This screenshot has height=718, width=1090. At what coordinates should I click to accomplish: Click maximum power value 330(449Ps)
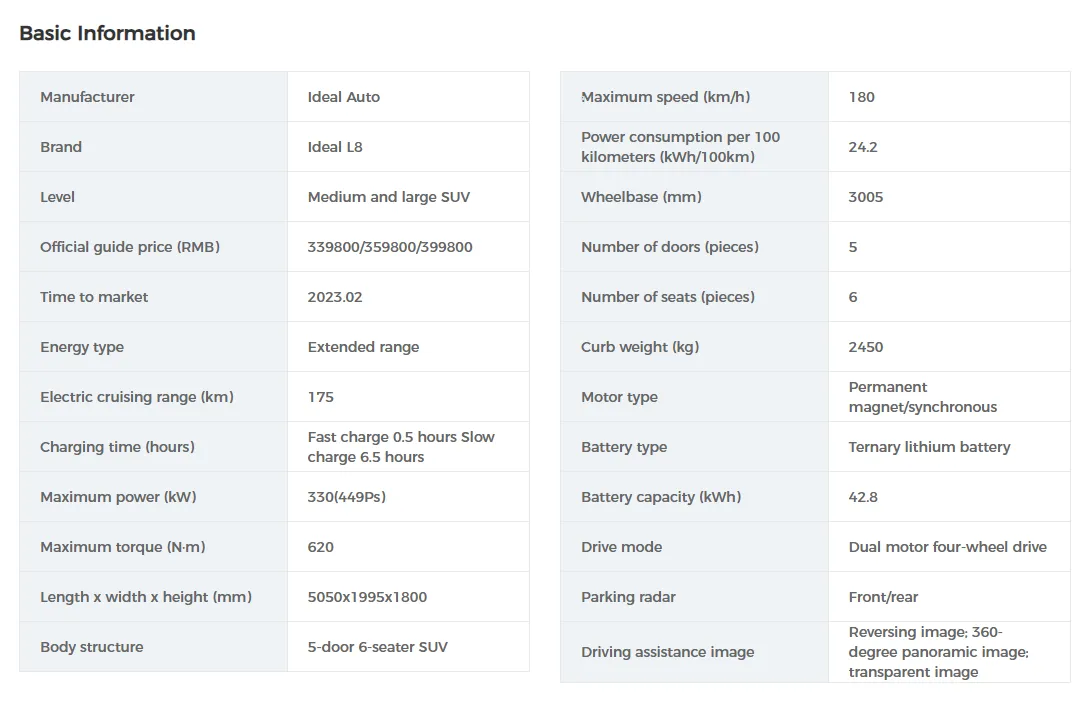(346, 497)
